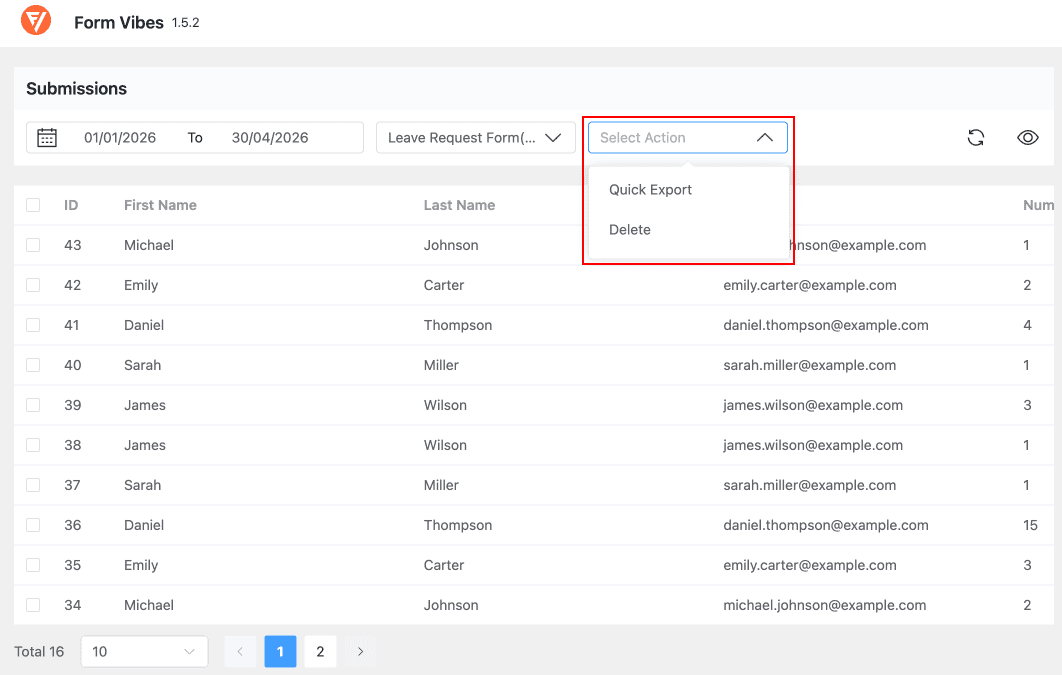Open the calendar date picker icon

(x=47, y=137)
